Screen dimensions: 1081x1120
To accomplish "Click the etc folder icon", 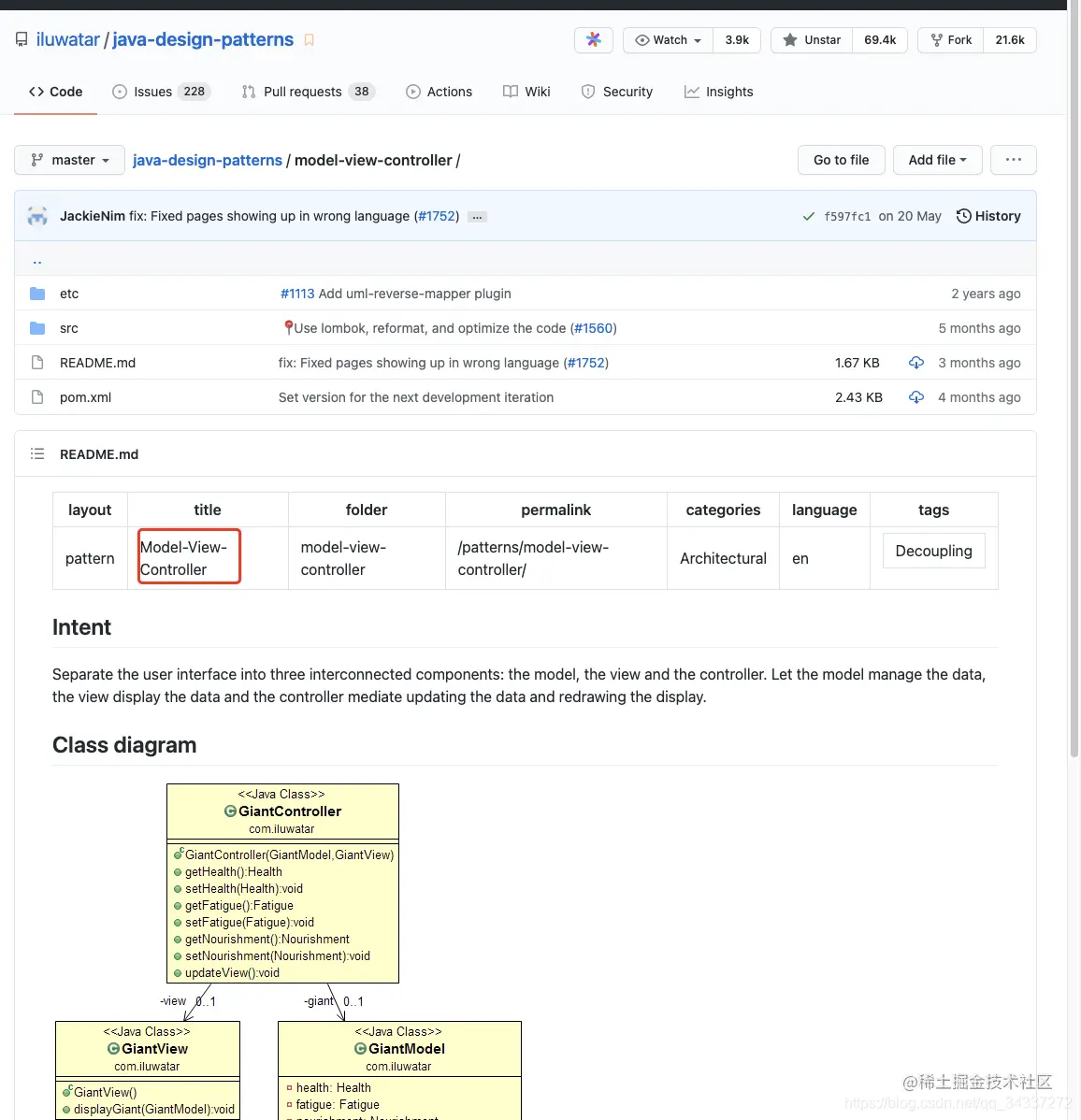I will (37, 294).
